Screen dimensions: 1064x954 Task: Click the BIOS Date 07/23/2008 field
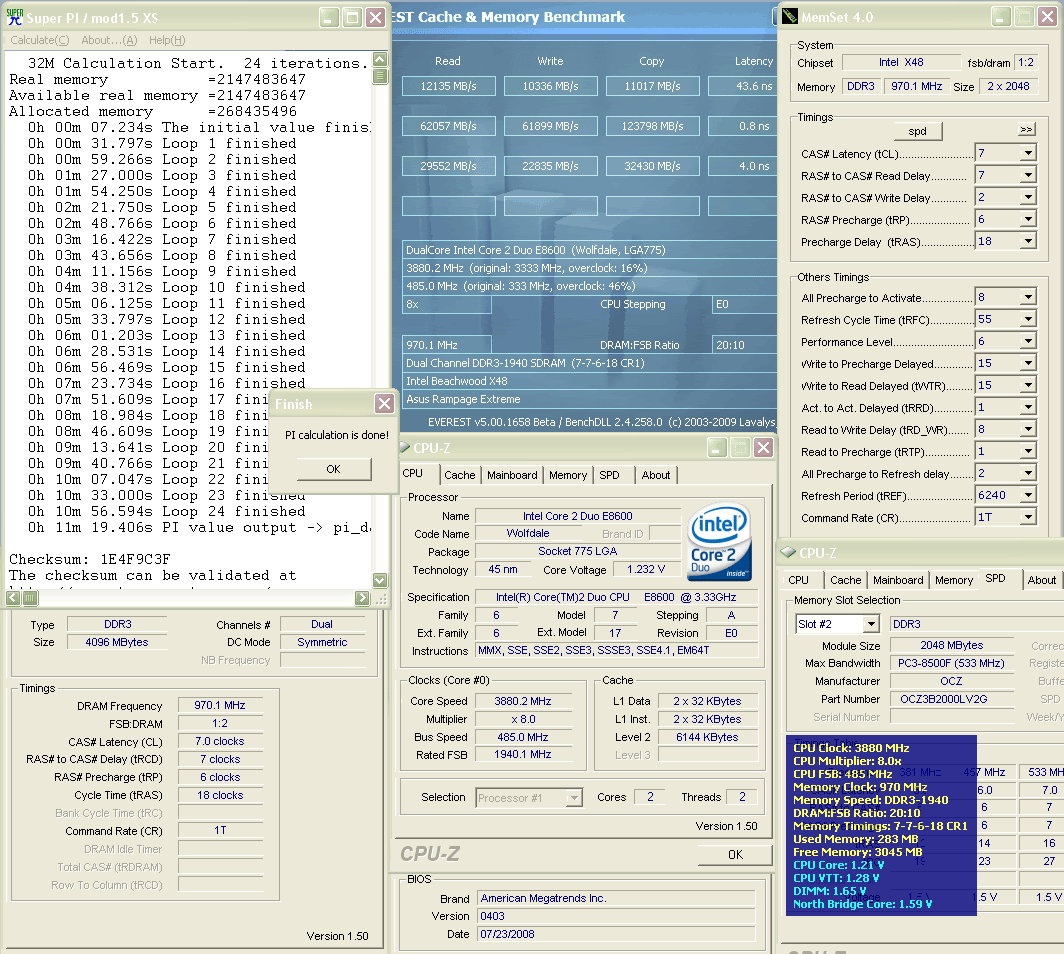click(616, 934)
